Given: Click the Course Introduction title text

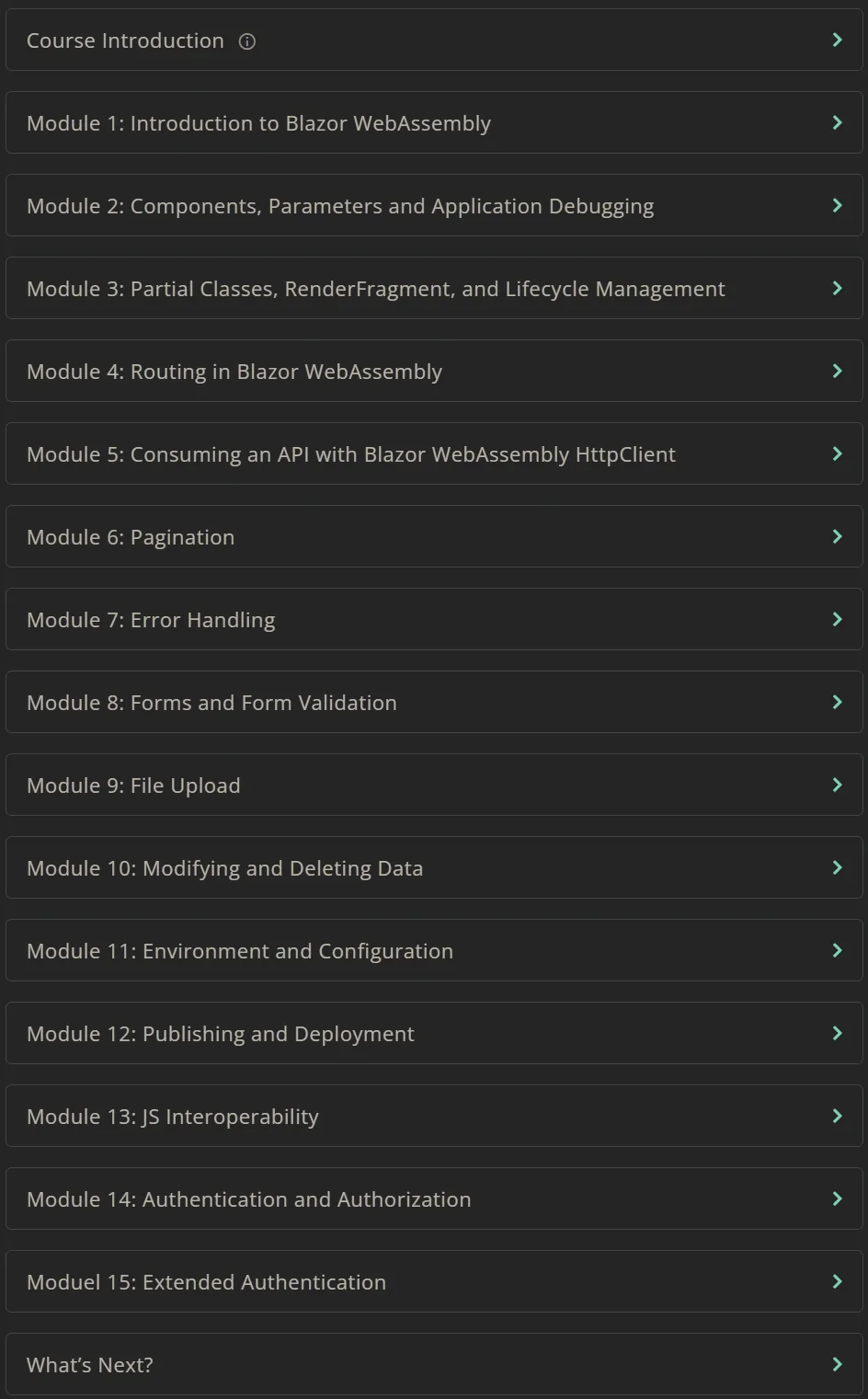Looking at the screenshot, I should pyautogui.click(x=125, y=40).
